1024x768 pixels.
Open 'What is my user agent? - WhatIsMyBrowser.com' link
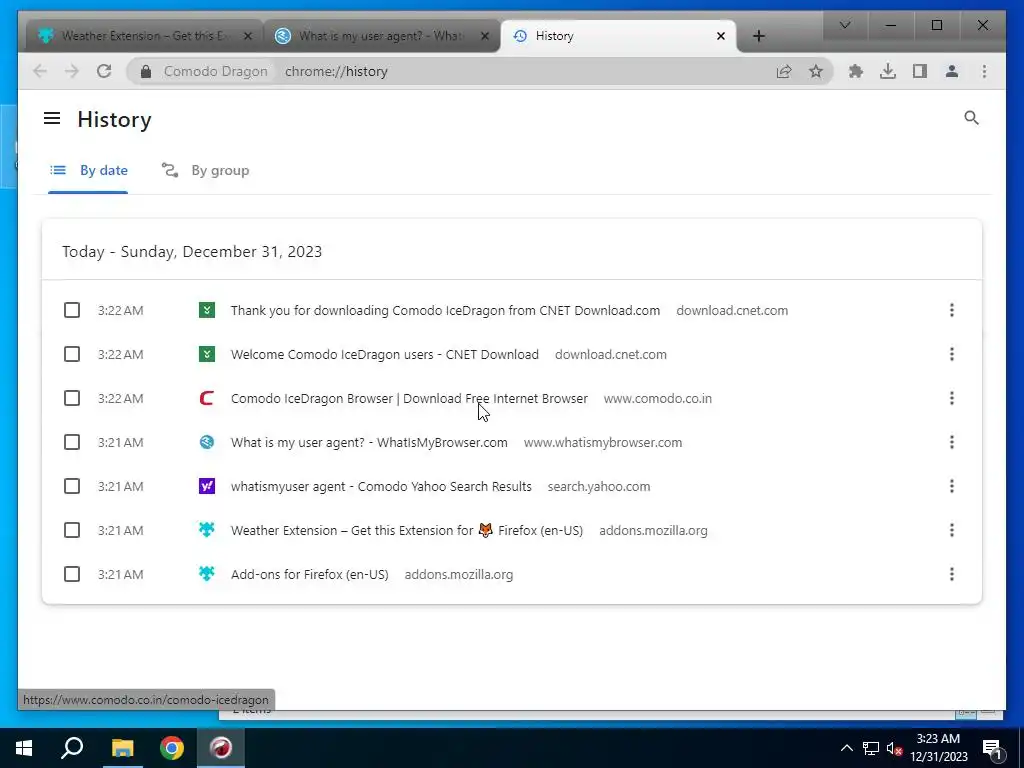[x=369, y=443]
